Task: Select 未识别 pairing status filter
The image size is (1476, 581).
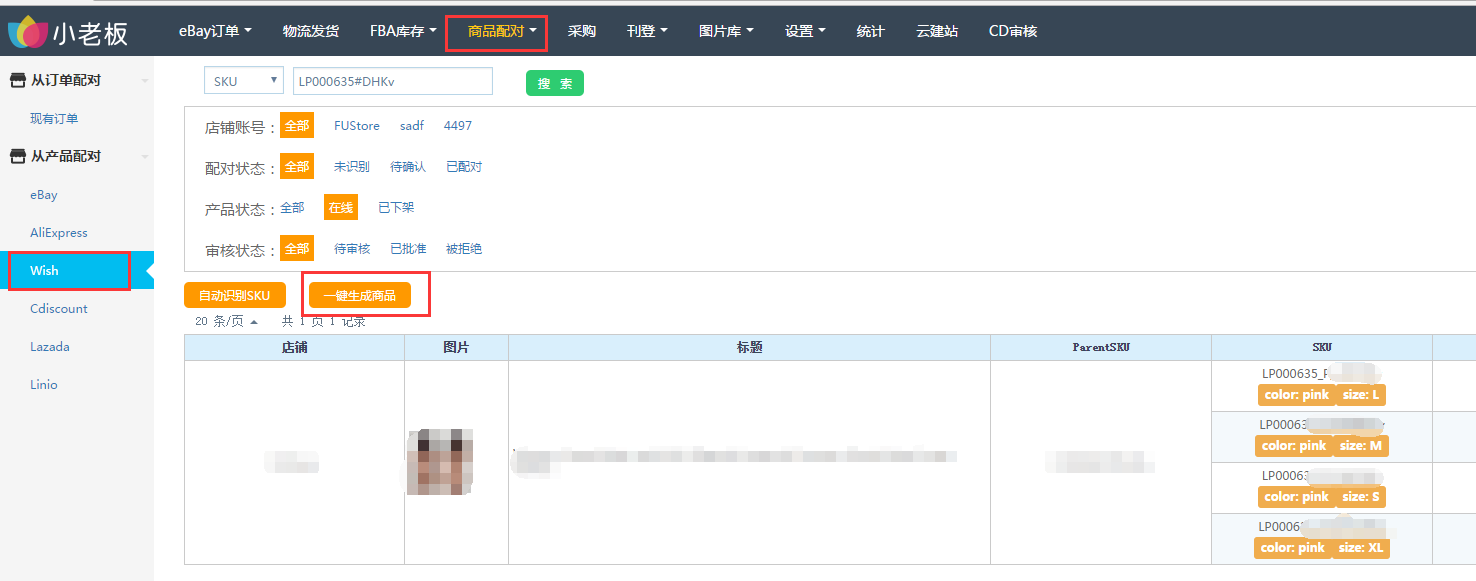Action: point(351,167)
